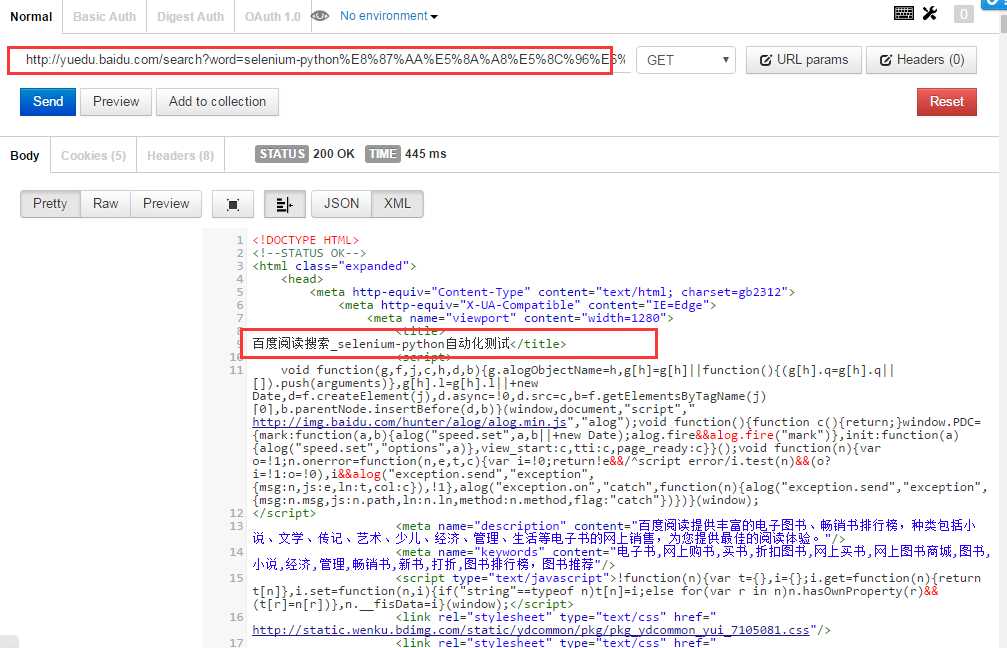The width and height of the screenshot is (1007, 648).
Task: Select the Pretty view mode
Action: click(x=50, y=204)
